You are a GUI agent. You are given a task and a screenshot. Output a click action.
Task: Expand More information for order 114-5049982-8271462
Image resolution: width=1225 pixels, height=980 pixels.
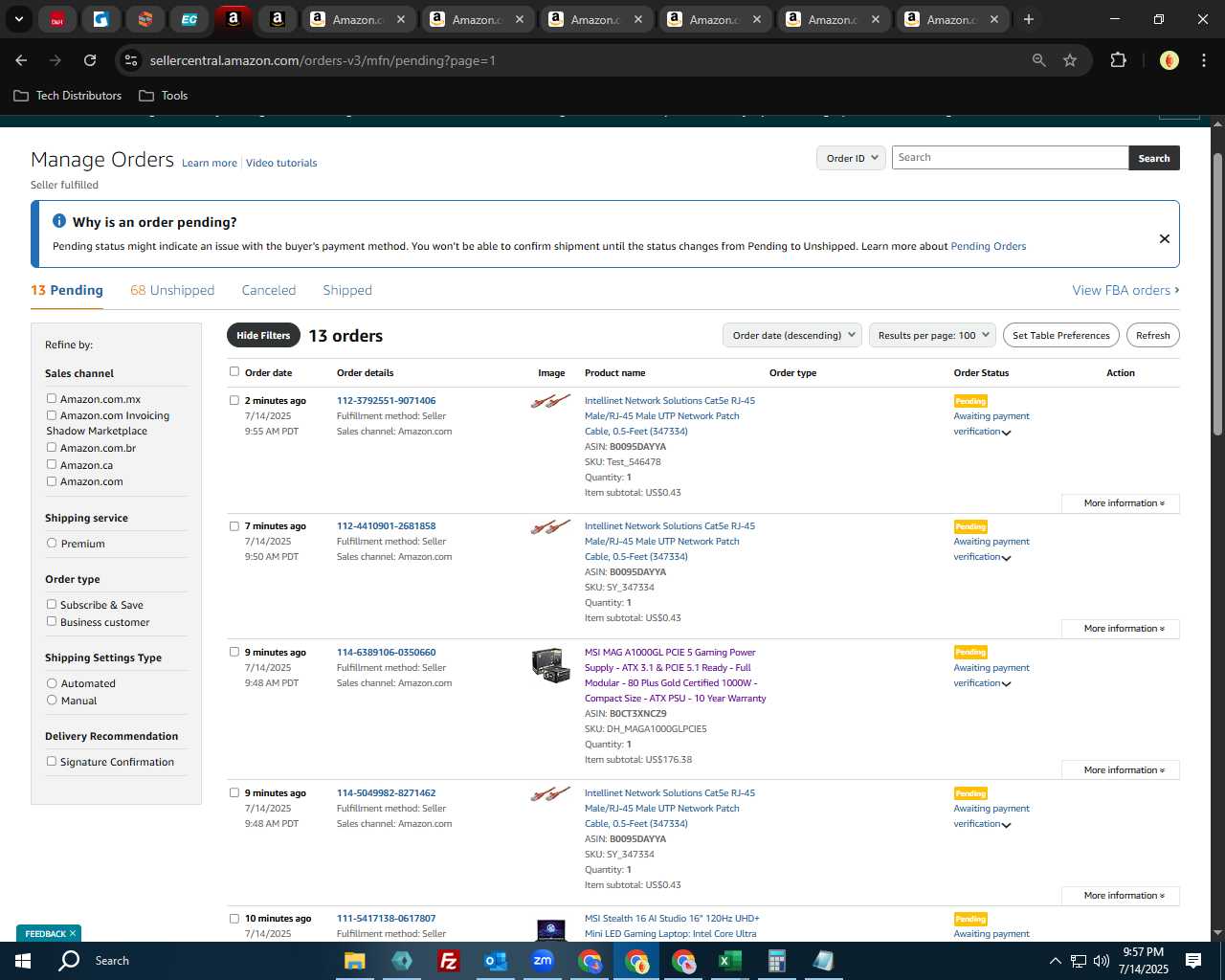(1121, 896)
